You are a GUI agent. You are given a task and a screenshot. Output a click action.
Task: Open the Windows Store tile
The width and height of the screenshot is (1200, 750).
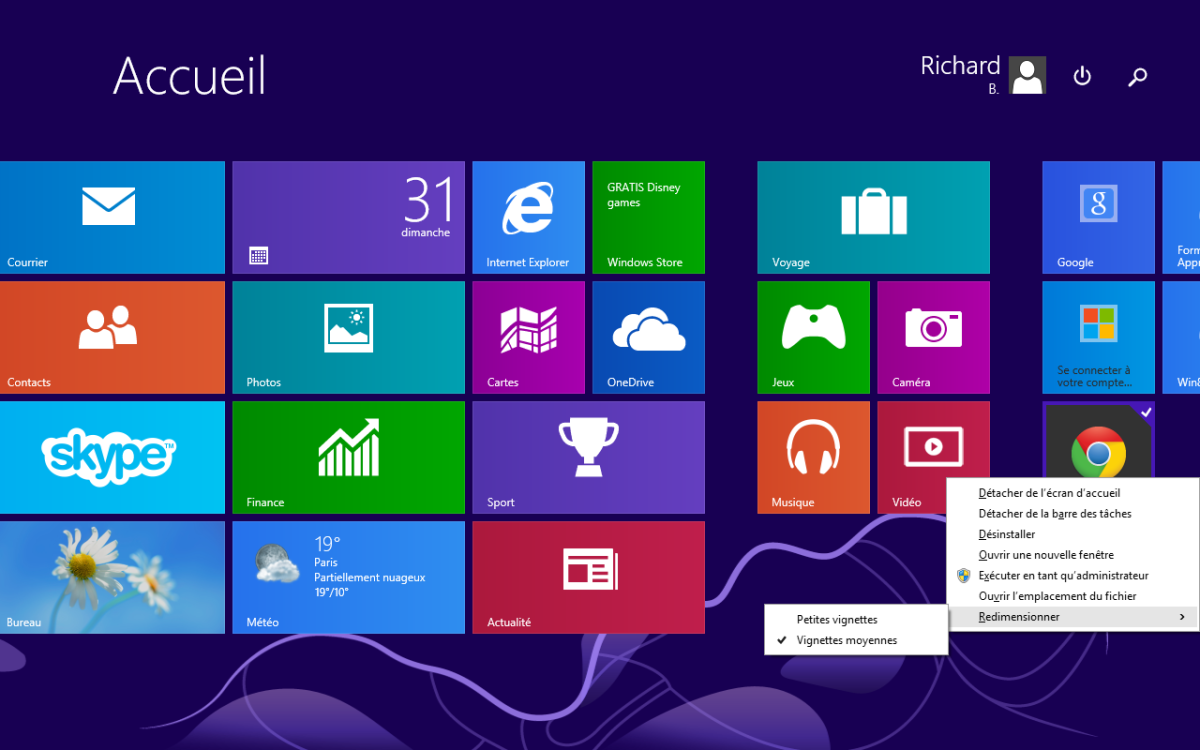pos(648,217)
